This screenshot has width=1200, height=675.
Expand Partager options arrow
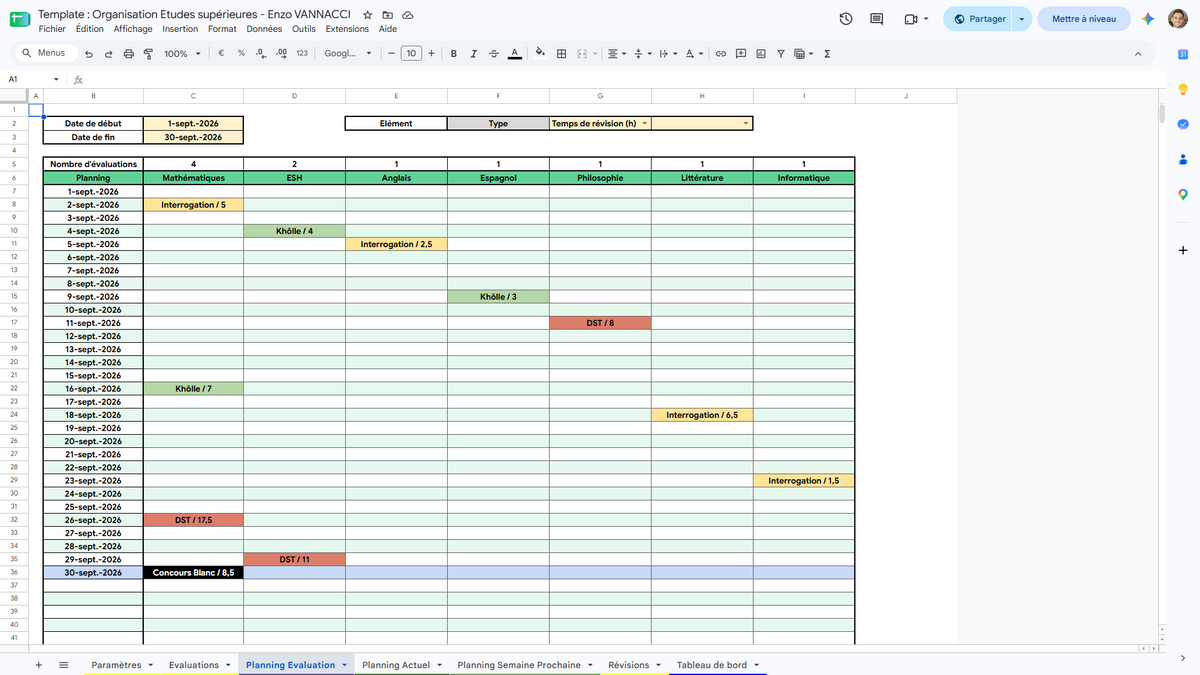click(x=1021, y=19)
